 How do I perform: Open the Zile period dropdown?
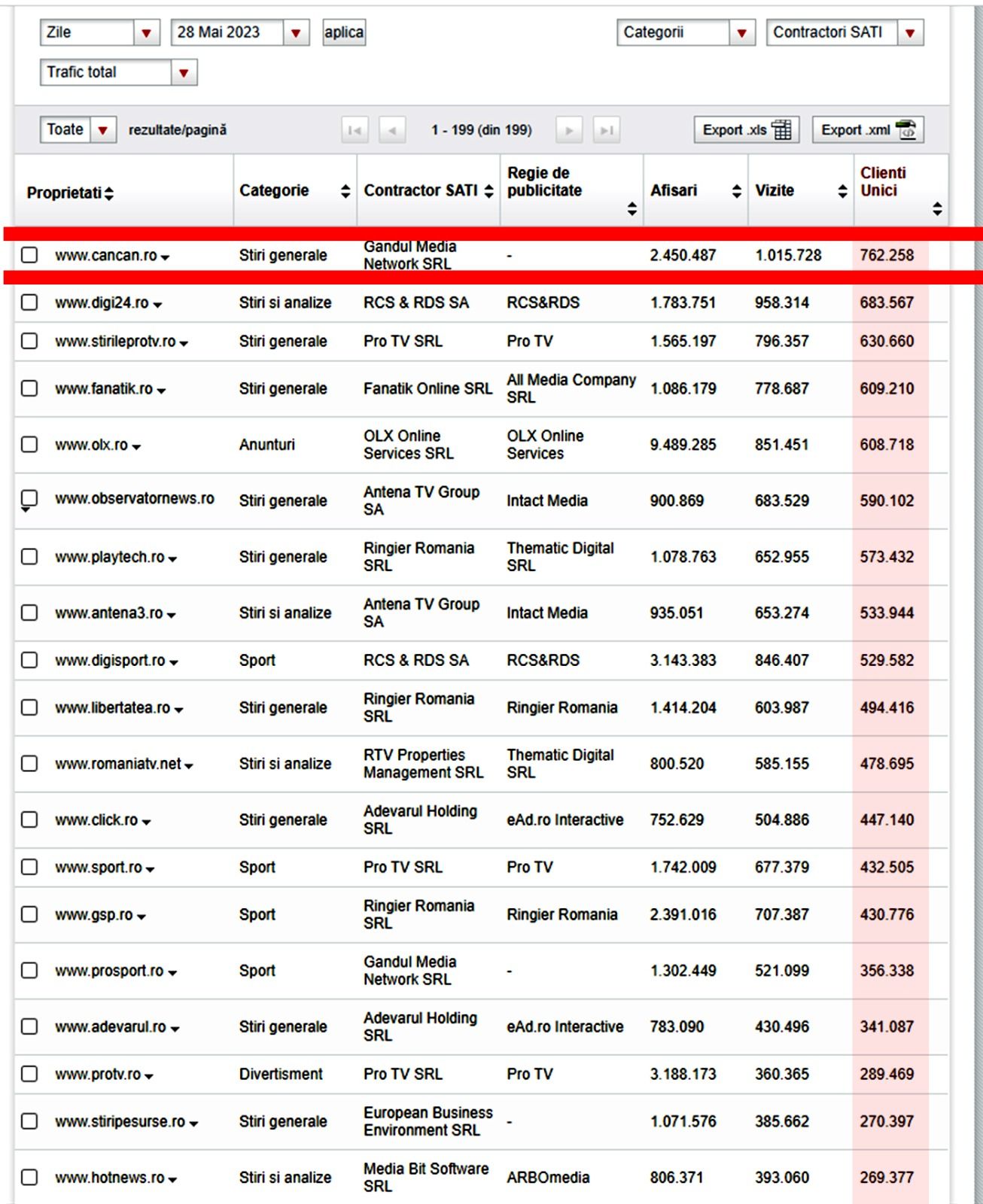146,32
